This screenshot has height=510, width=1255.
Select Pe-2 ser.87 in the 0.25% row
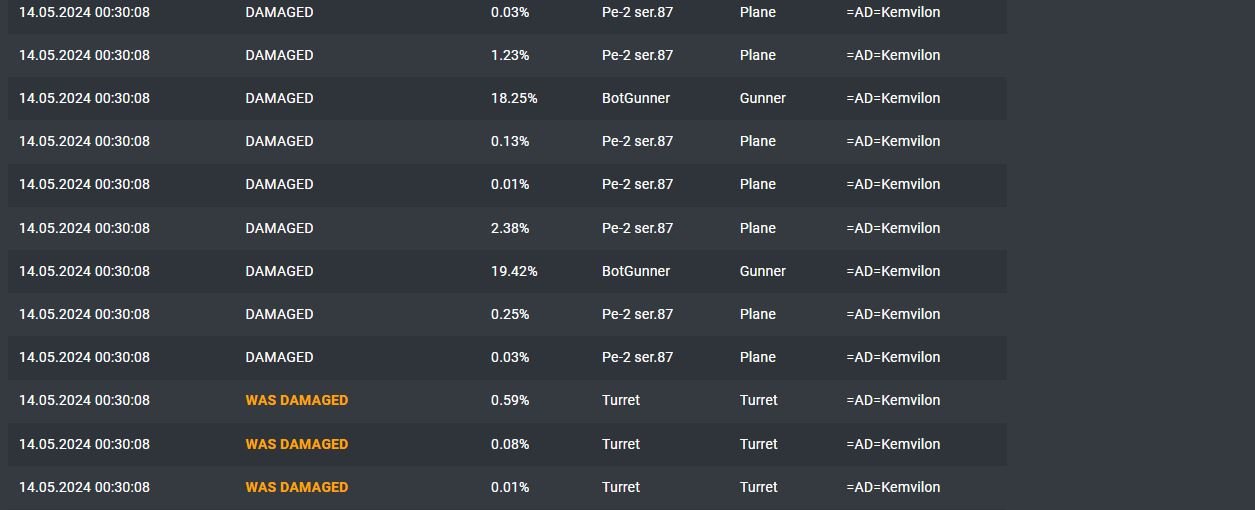(638, 314)
